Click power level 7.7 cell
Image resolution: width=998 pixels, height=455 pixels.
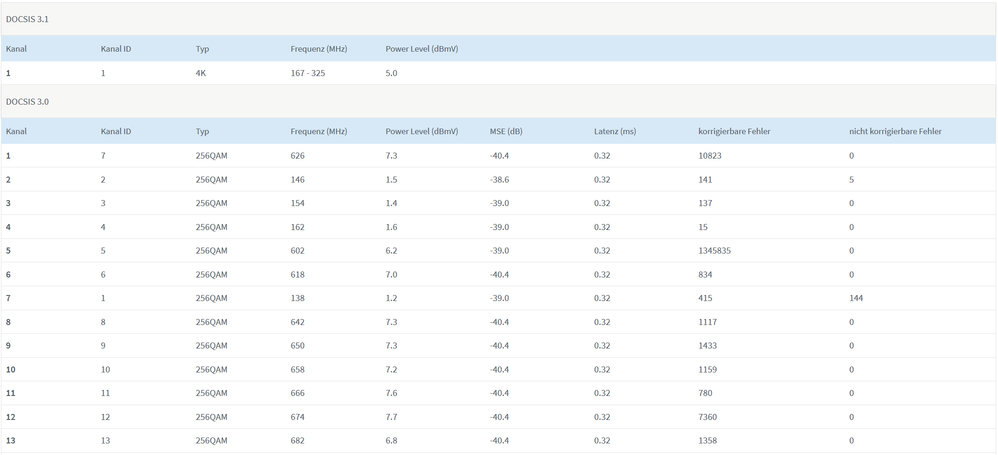(391, 417)
